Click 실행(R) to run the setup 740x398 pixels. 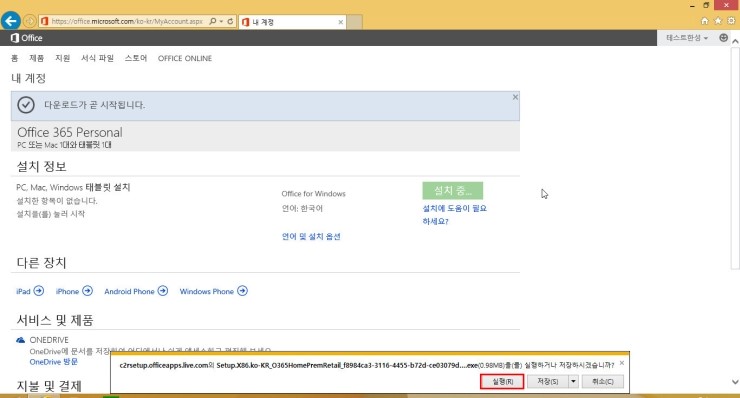click(x=502, y=381)
